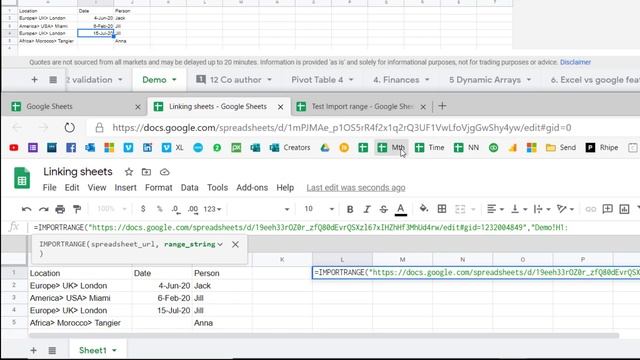Viewport: 640px width, 360px height.
Task: Apply strikethrough formatting
Action: [x=383, y=209]
